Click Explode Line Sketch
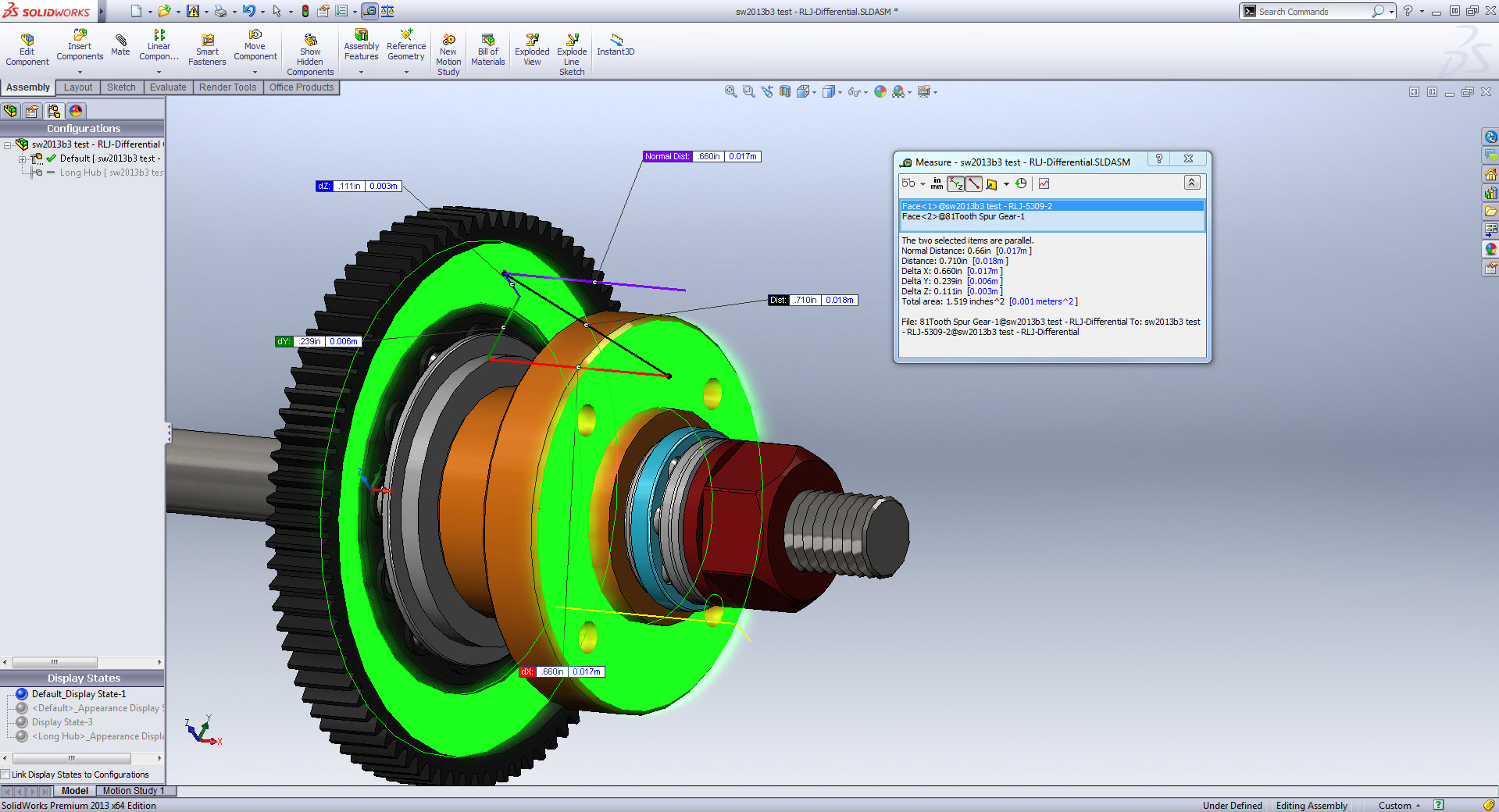The width and height of the screenshot is (1499, 812). point(572,54)
